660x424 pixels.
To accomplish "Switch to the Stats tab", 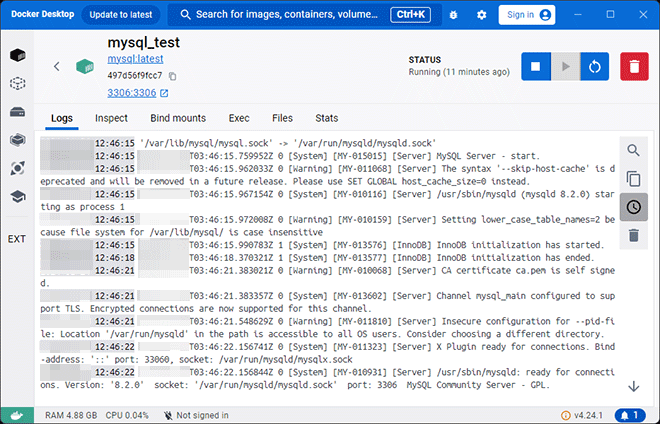I will pyautogui.click(x=327, y=118).
